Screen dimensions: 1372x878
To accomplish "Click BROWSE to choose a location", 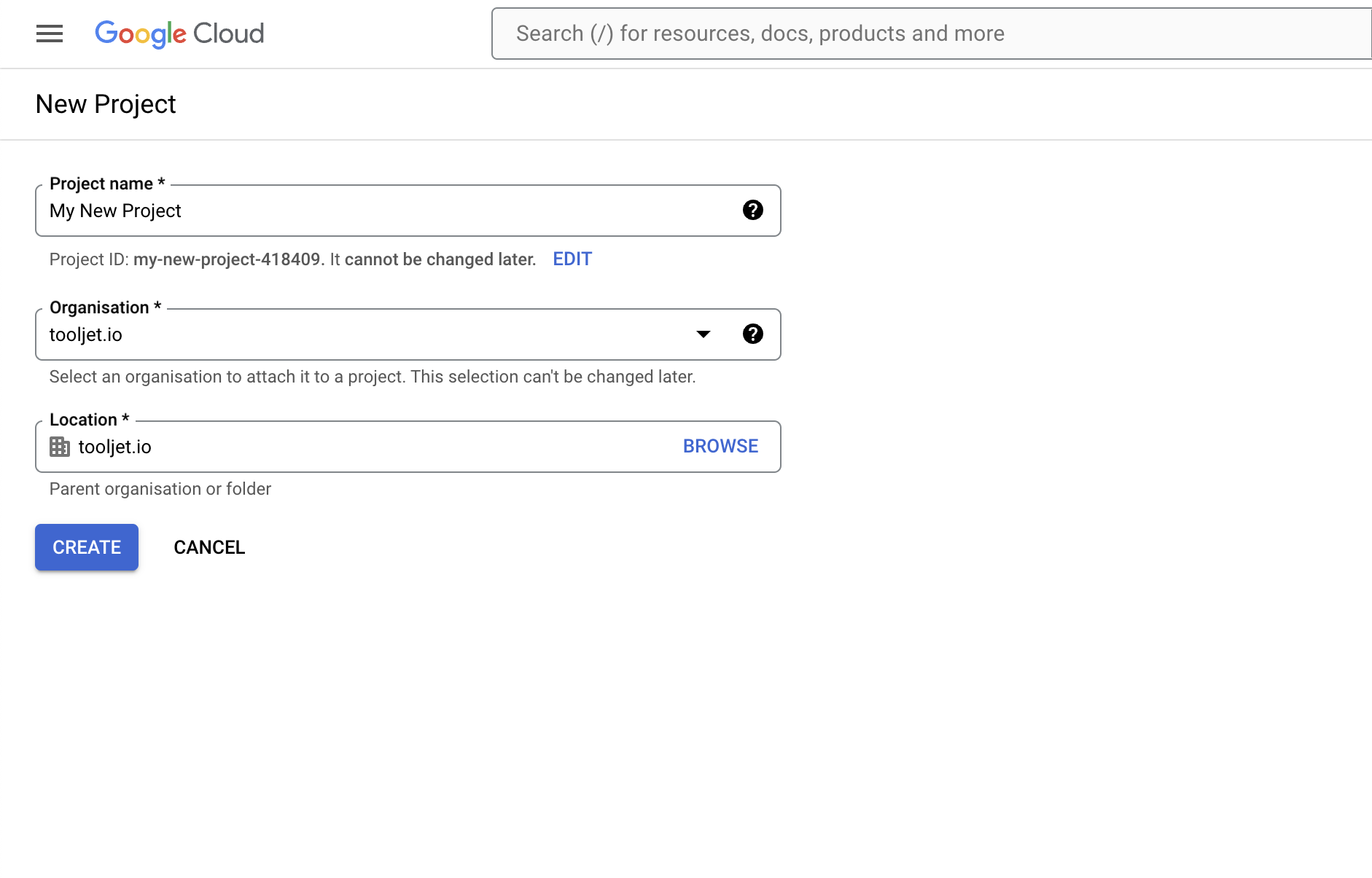I will click(720, 447).
